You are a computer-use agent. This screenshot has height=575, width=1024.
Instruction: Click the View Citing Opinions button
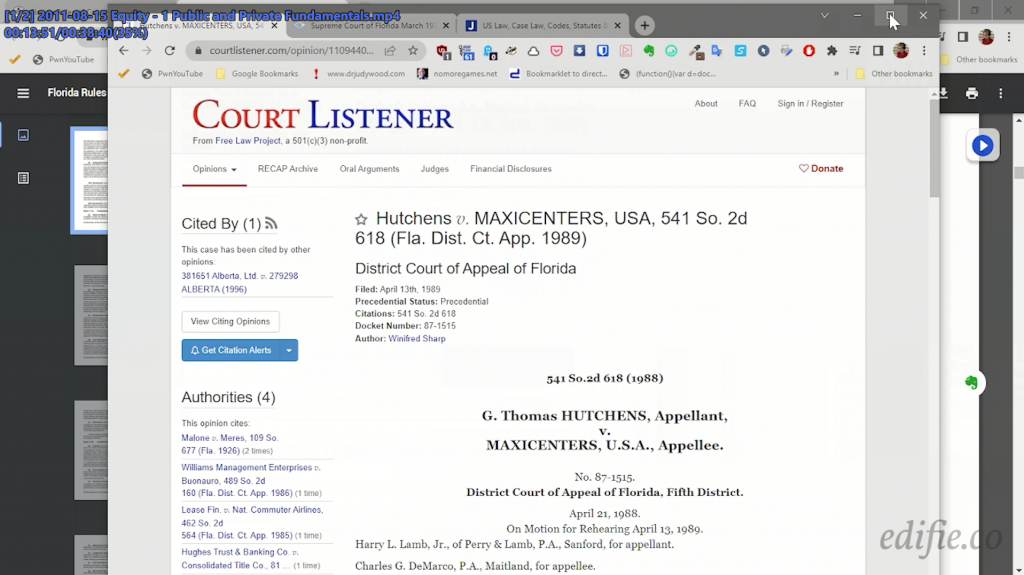point(230,321)
